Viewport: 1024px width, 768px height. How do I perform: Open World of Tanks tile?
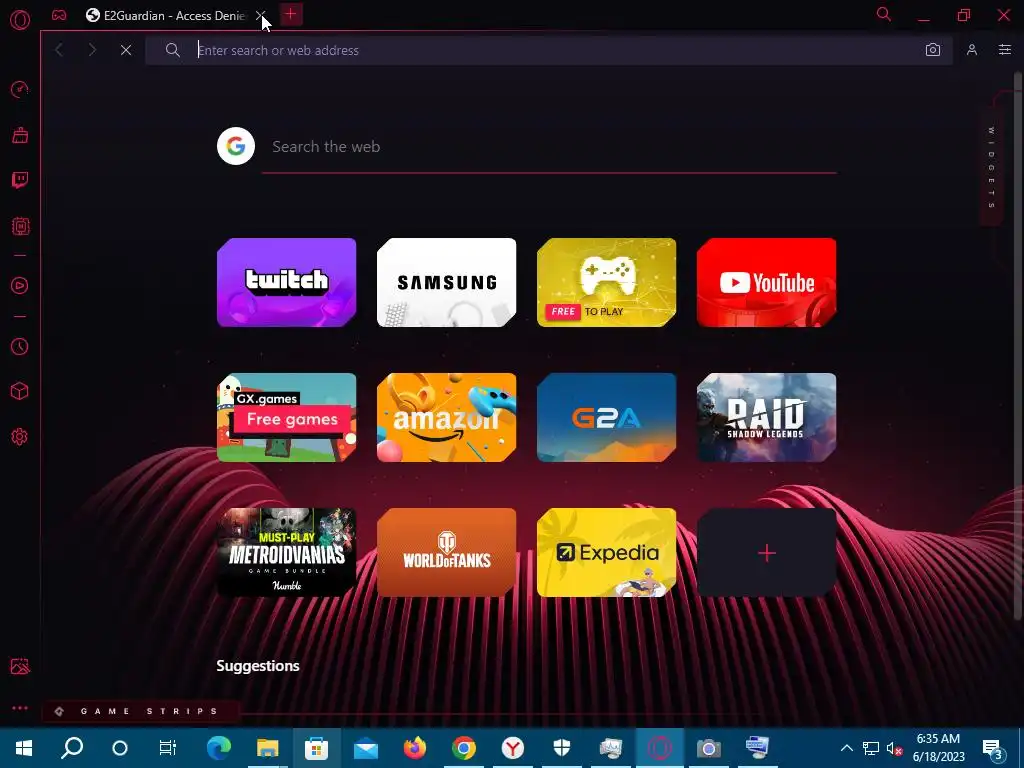click(447, 552)
